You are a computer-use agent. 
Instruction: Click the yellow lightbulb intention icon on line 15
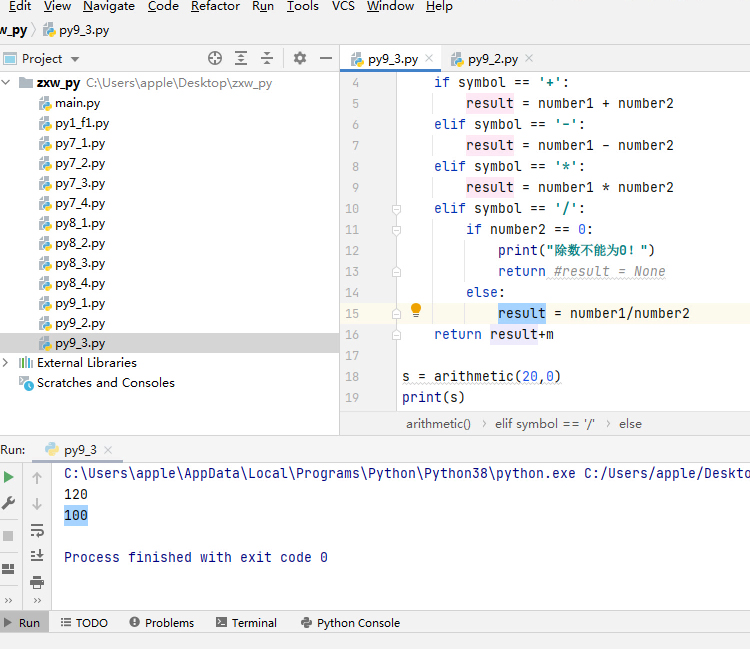[416, 310]
